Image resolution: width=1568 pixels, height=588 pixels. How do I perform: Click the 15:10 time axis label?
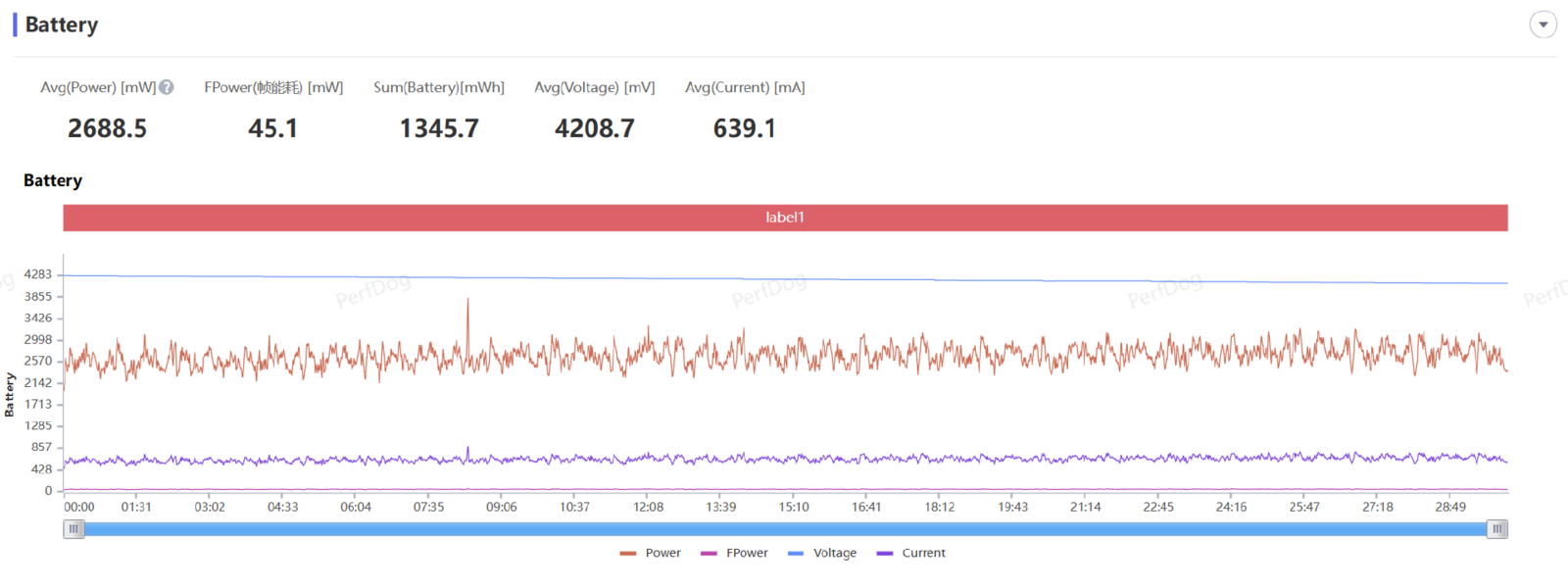coord(794,507)
